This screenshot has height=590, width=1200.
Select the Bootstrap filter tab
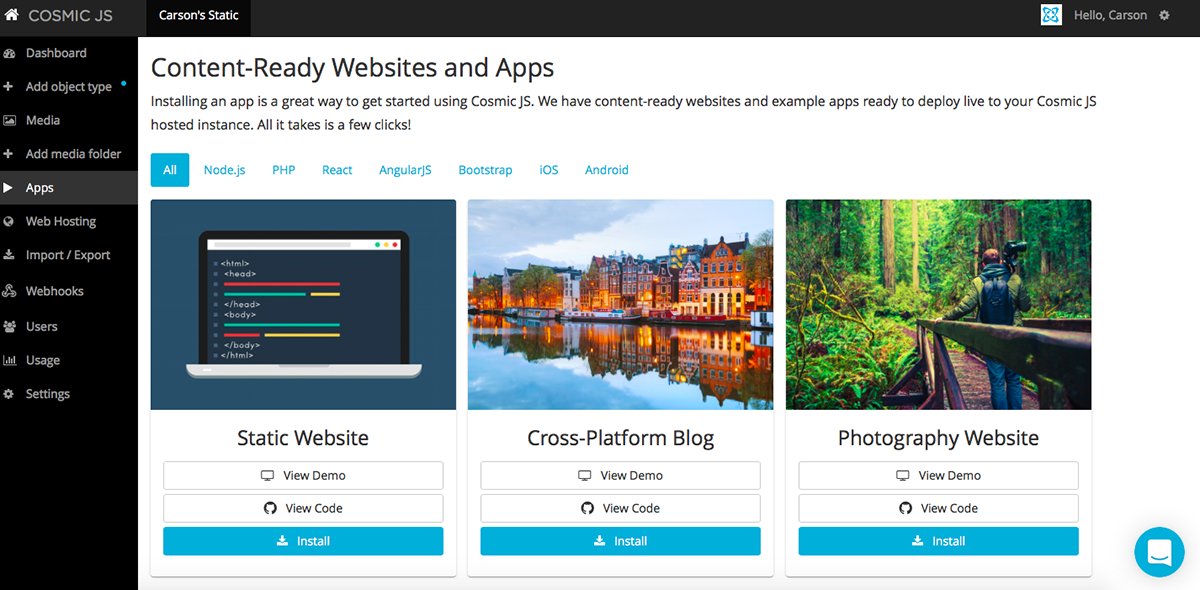(485, 170)
